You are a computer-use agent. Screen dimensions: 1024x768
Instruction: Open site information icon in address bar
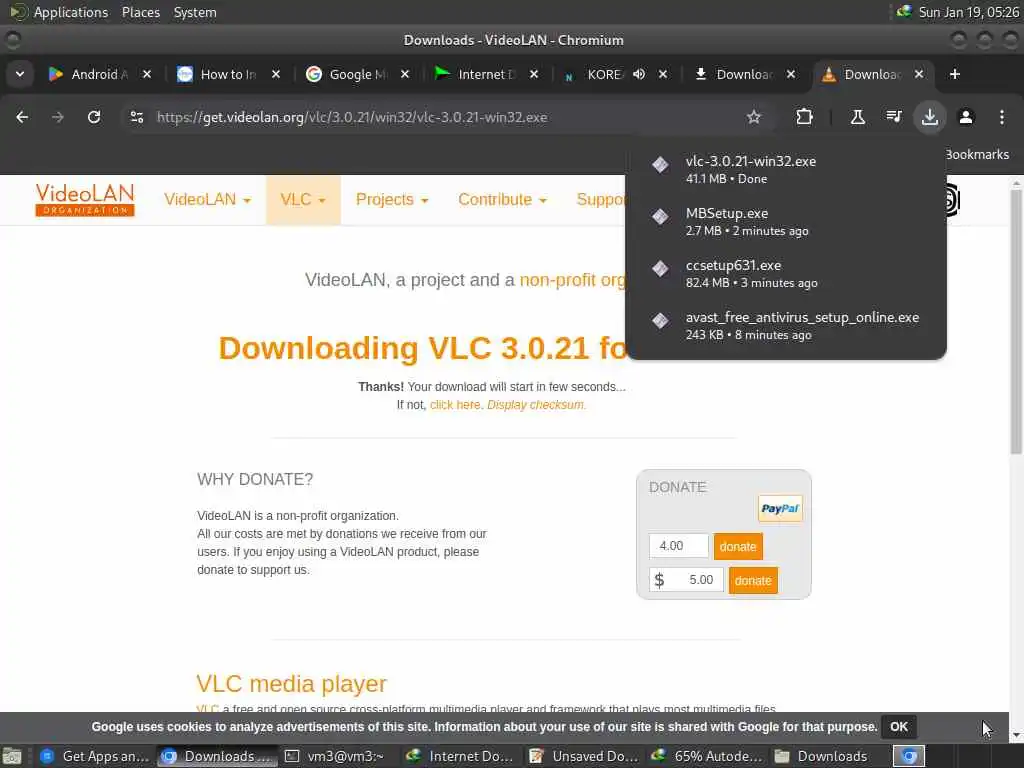(x=137, y=117)
